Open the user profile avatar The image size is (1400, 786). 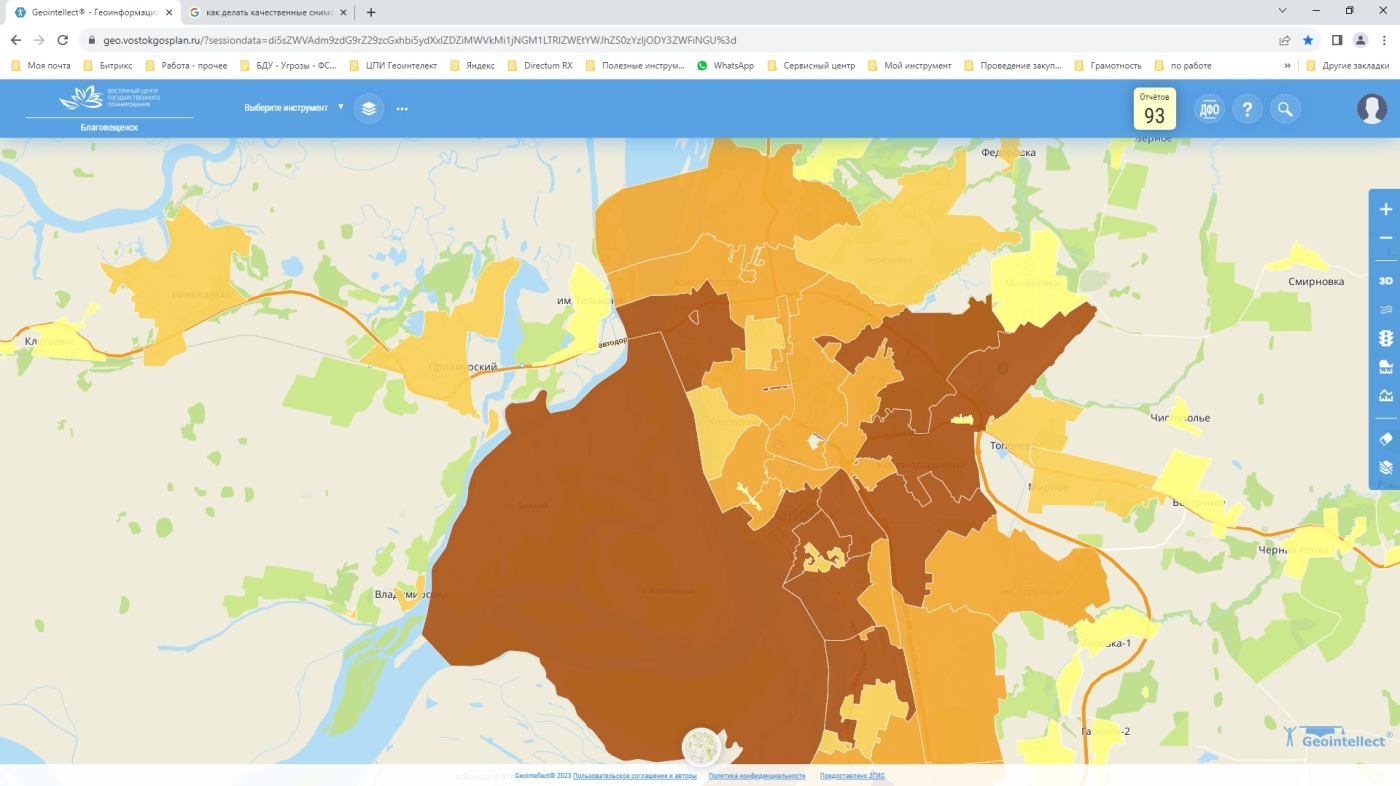coord(1372,109)
